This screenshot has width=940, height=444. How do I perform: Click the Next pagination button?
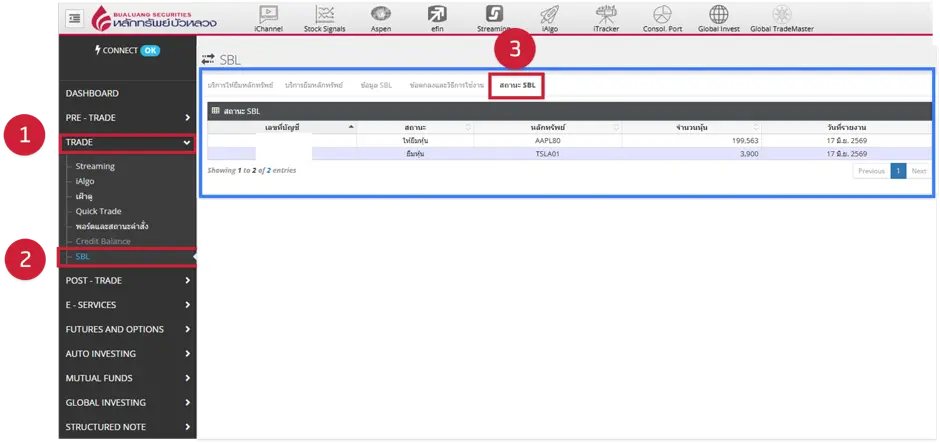pyautogui.click(x=918, y=171)
